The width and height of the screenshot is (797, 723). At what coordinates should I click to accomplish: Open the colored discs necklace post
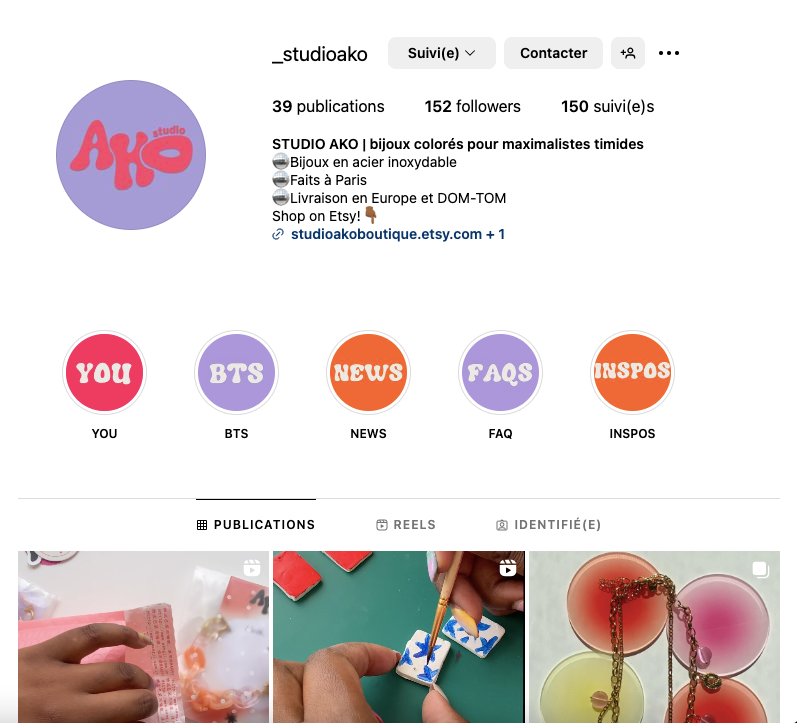pyautogui.click(x=654, y=637)
